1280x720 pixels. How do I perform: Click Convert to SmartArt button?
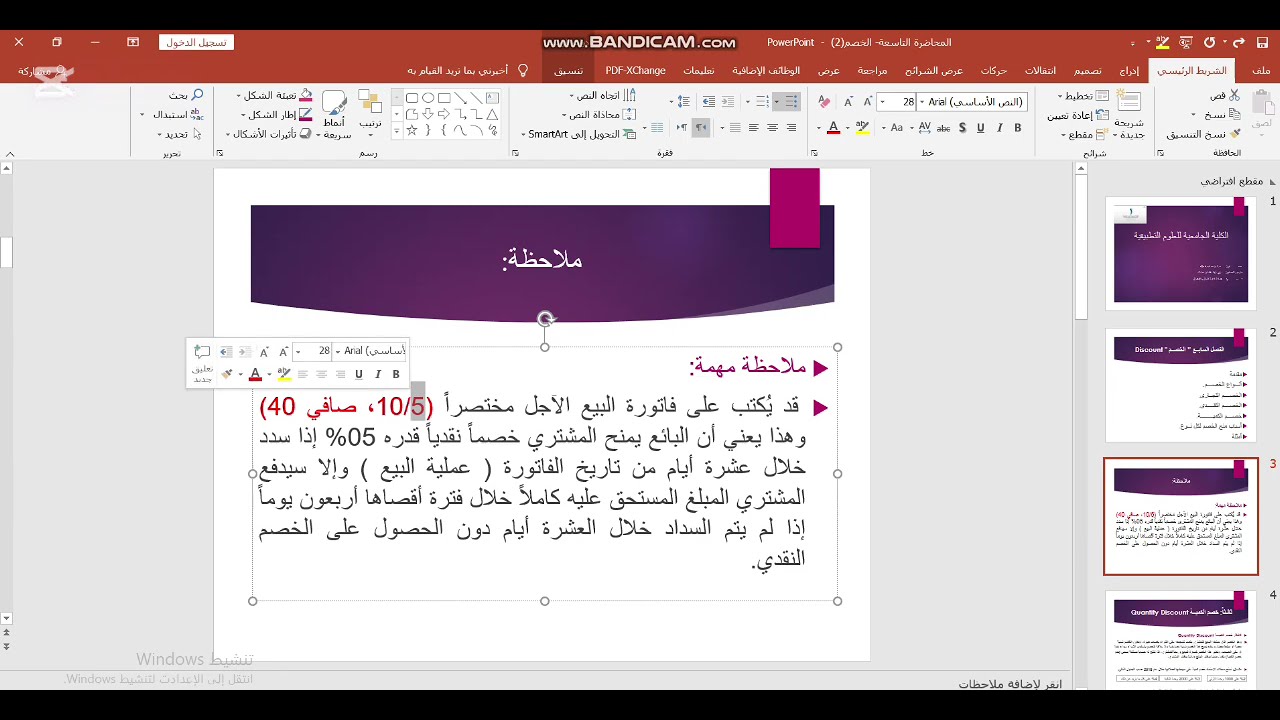[x=579, y=134]
